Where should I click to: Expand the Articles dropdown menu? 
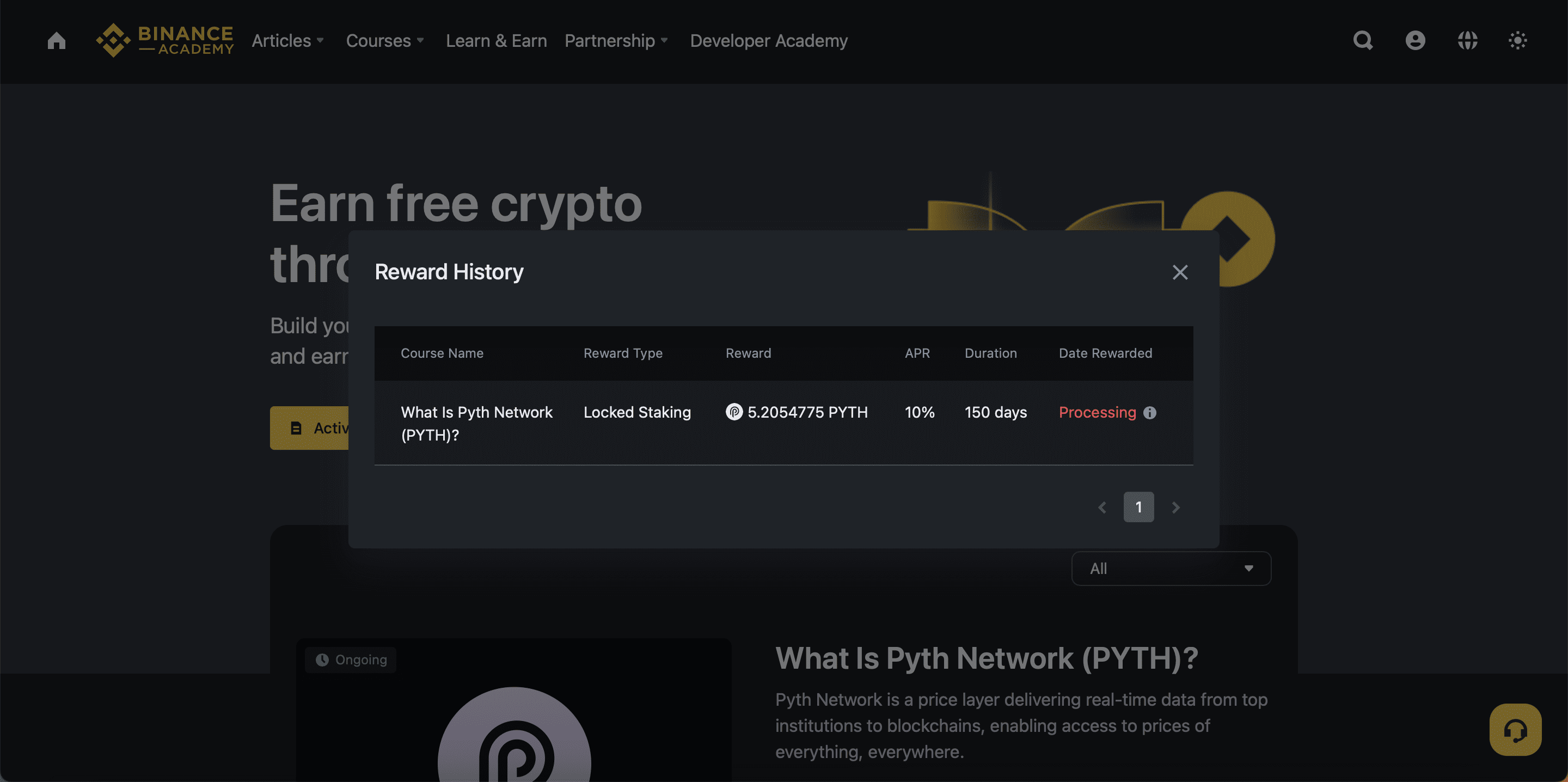(x=287, y=41)
